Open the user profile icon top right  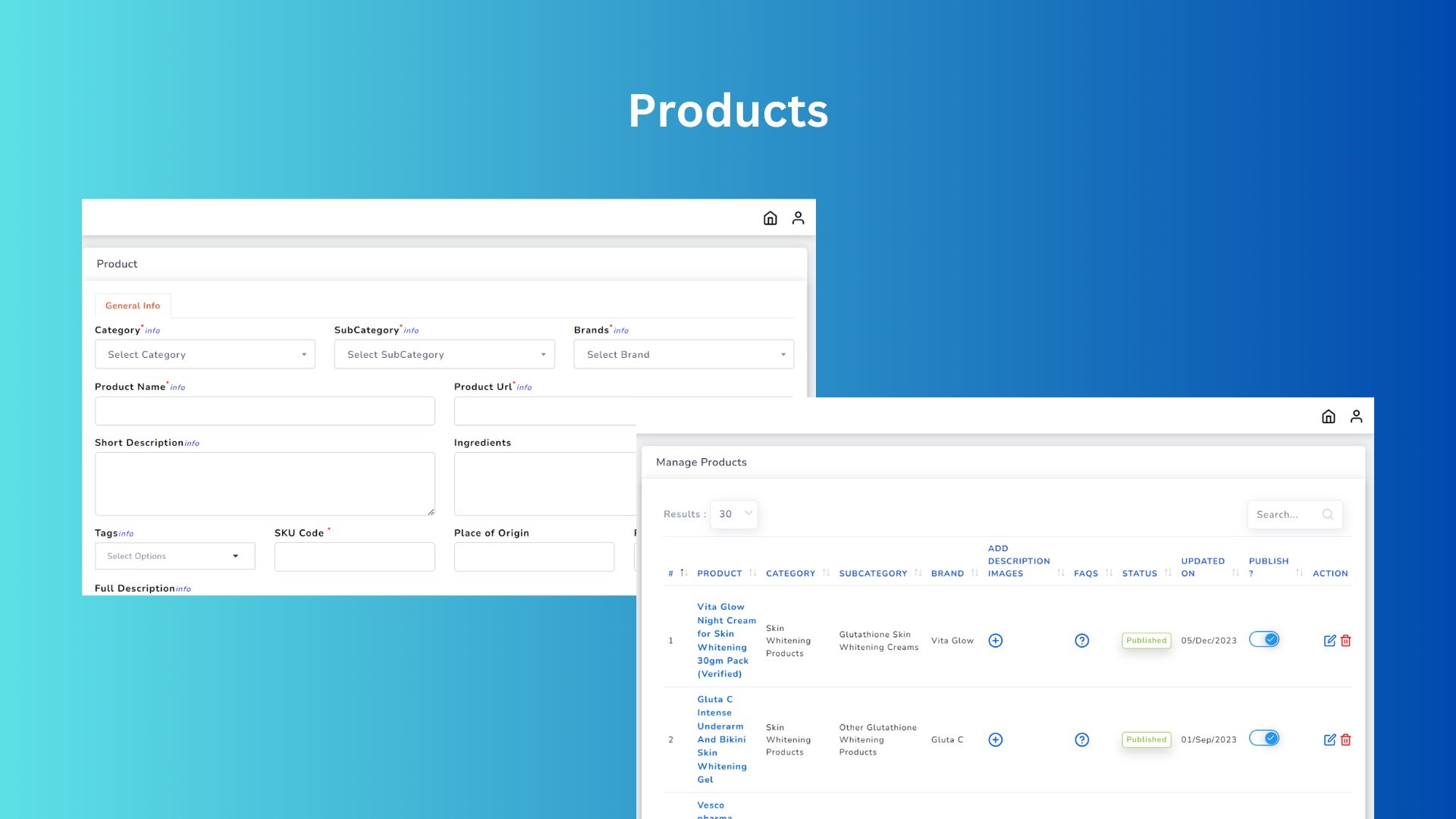point(1357,416)
